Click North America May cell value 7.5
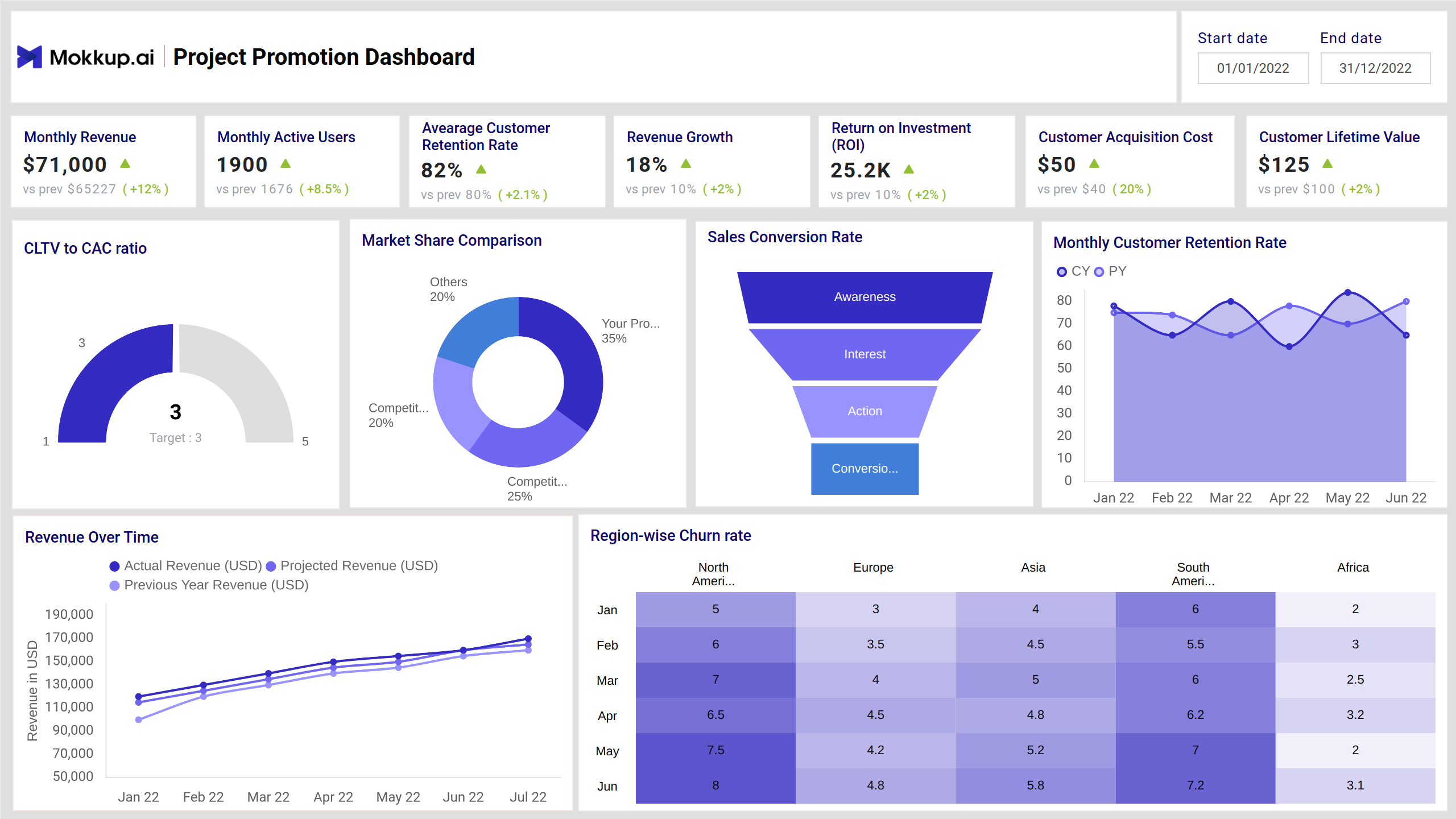 click(x=715, y=750)
